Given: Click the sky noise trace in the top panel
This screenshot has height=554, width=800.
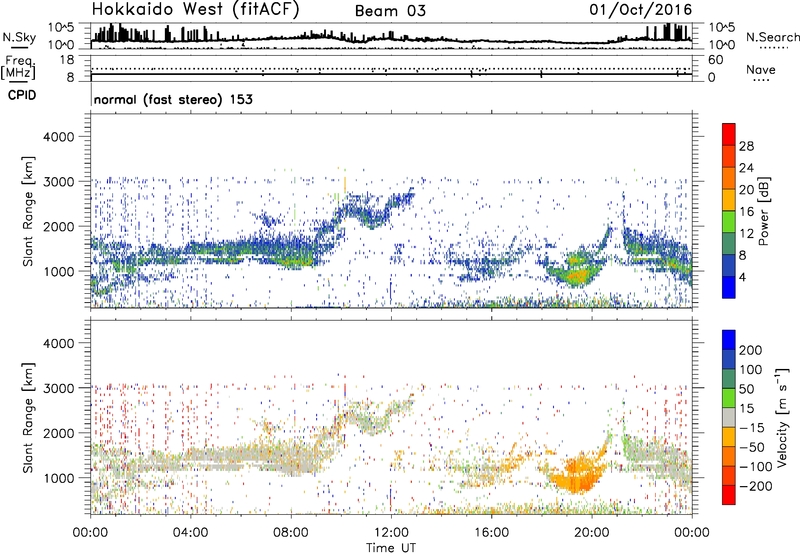Looking at the screenshot, I should 391,37.
